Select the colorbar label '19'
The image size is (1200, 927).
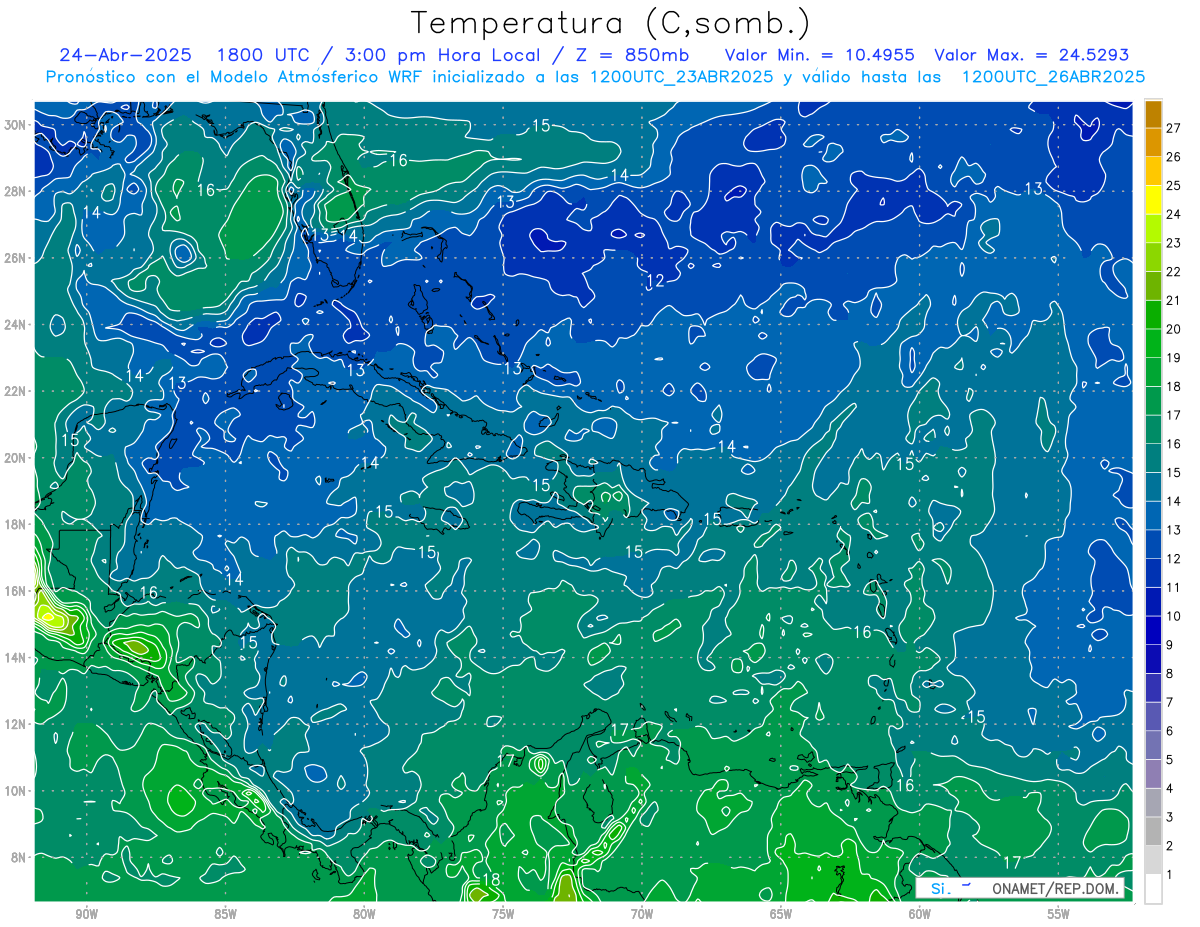[x=1174, y=357]
